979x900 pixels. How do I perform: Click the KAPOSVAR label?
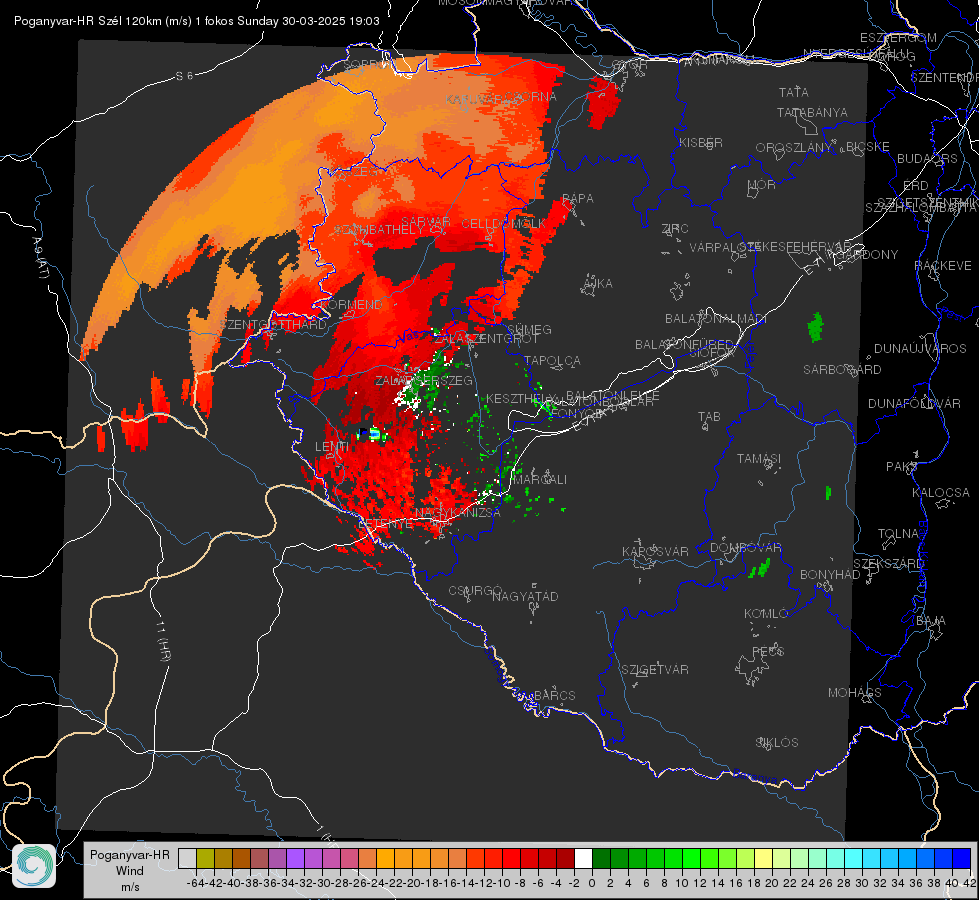[655, 551]
